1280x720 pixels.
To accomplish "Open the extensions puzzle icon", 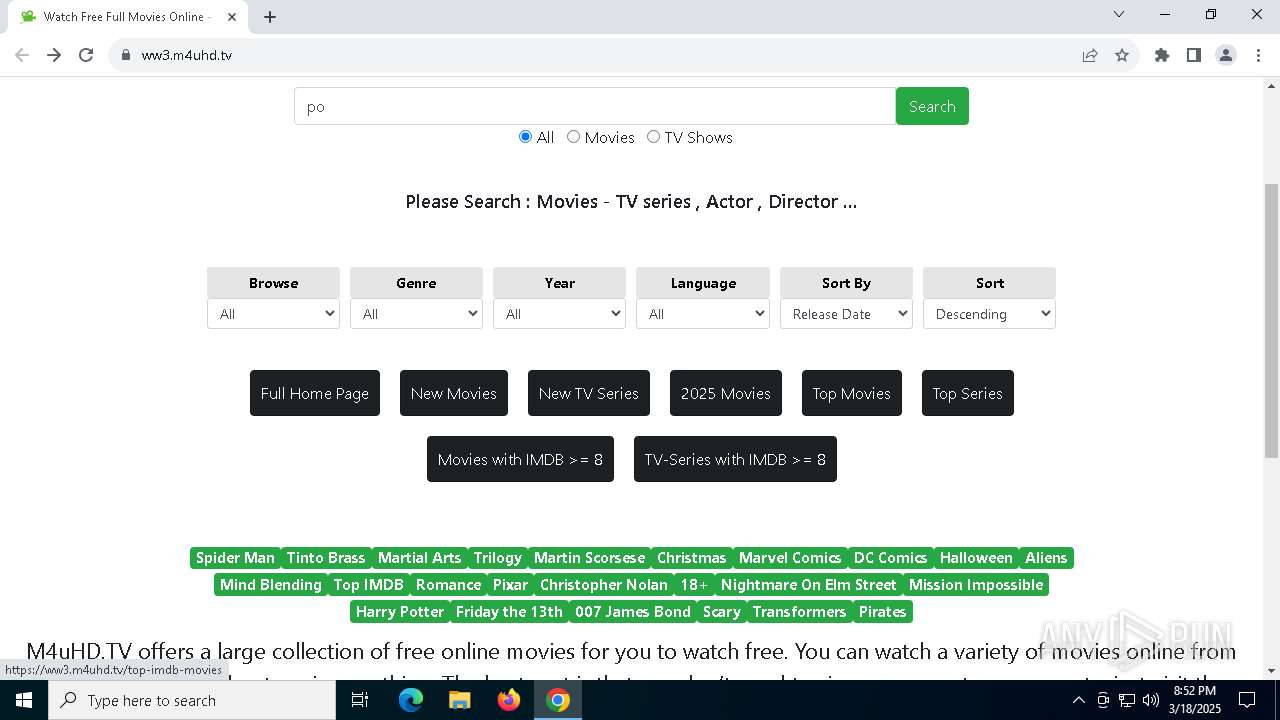I will point(1162,55).
